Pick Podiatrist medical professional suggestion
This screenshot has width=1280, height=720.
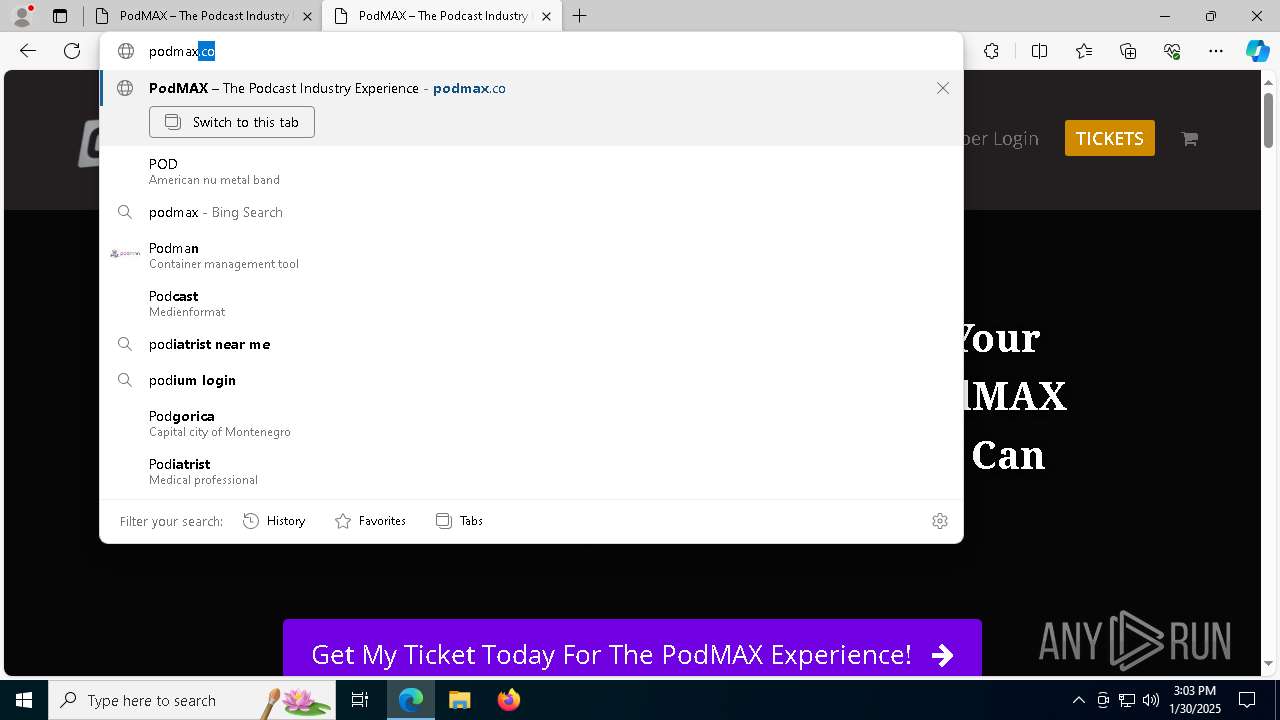point(531,471)
